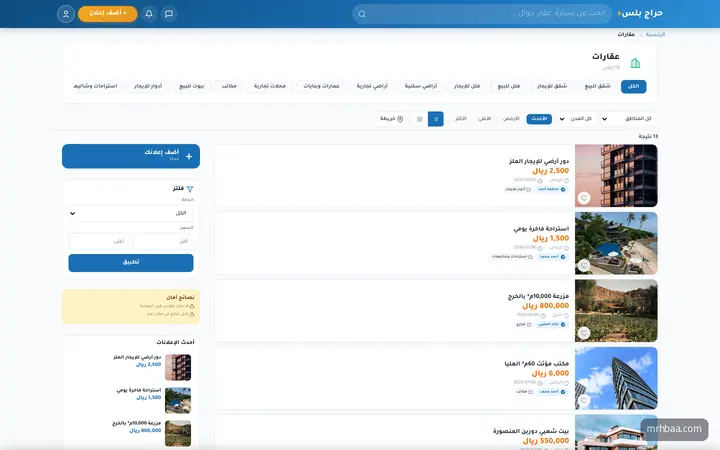Switch to list view icon
Screen dimensions: 720x450
[436, 119]
